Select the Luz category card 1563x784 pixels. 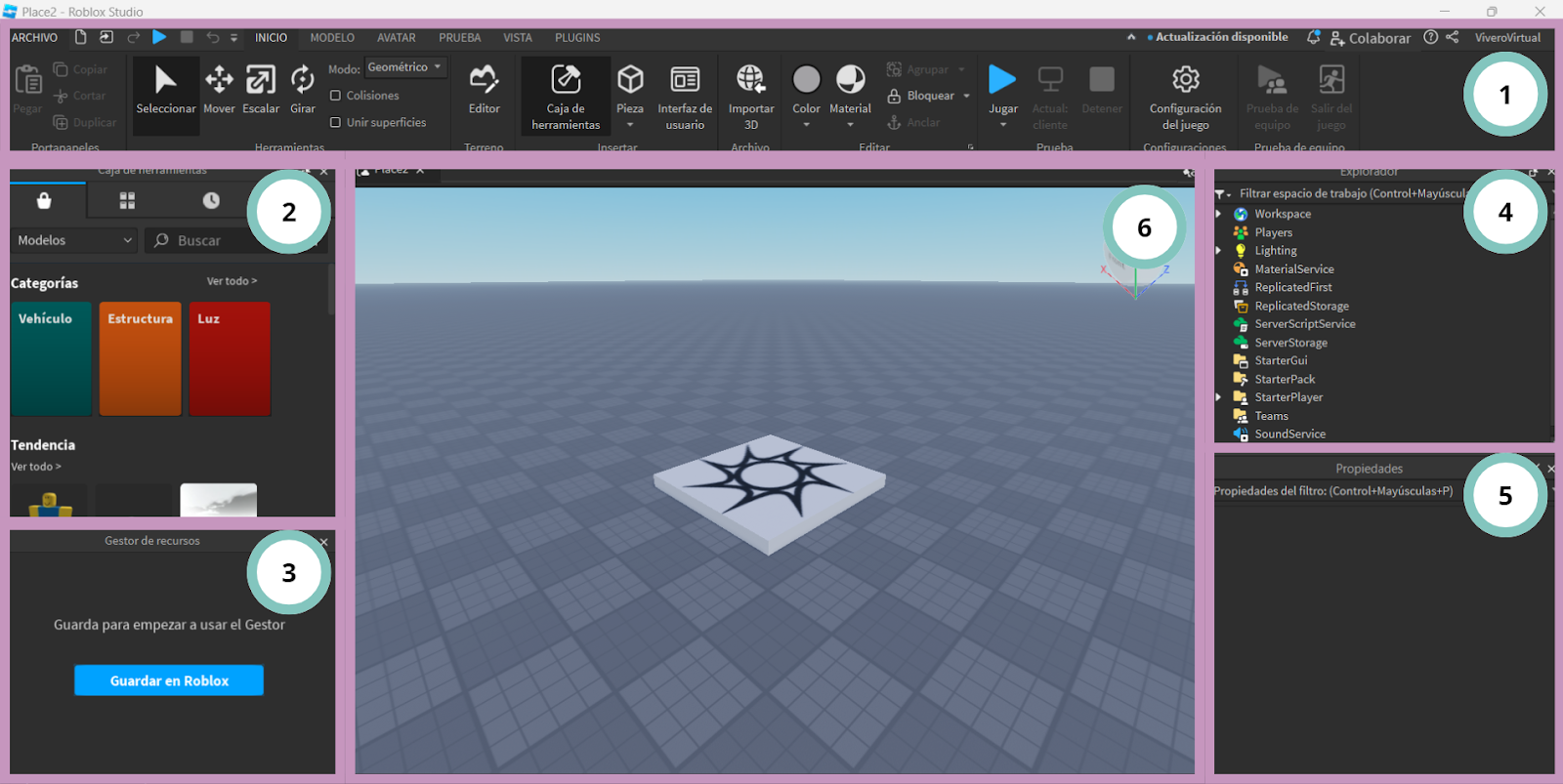click(x=230, y=358)
